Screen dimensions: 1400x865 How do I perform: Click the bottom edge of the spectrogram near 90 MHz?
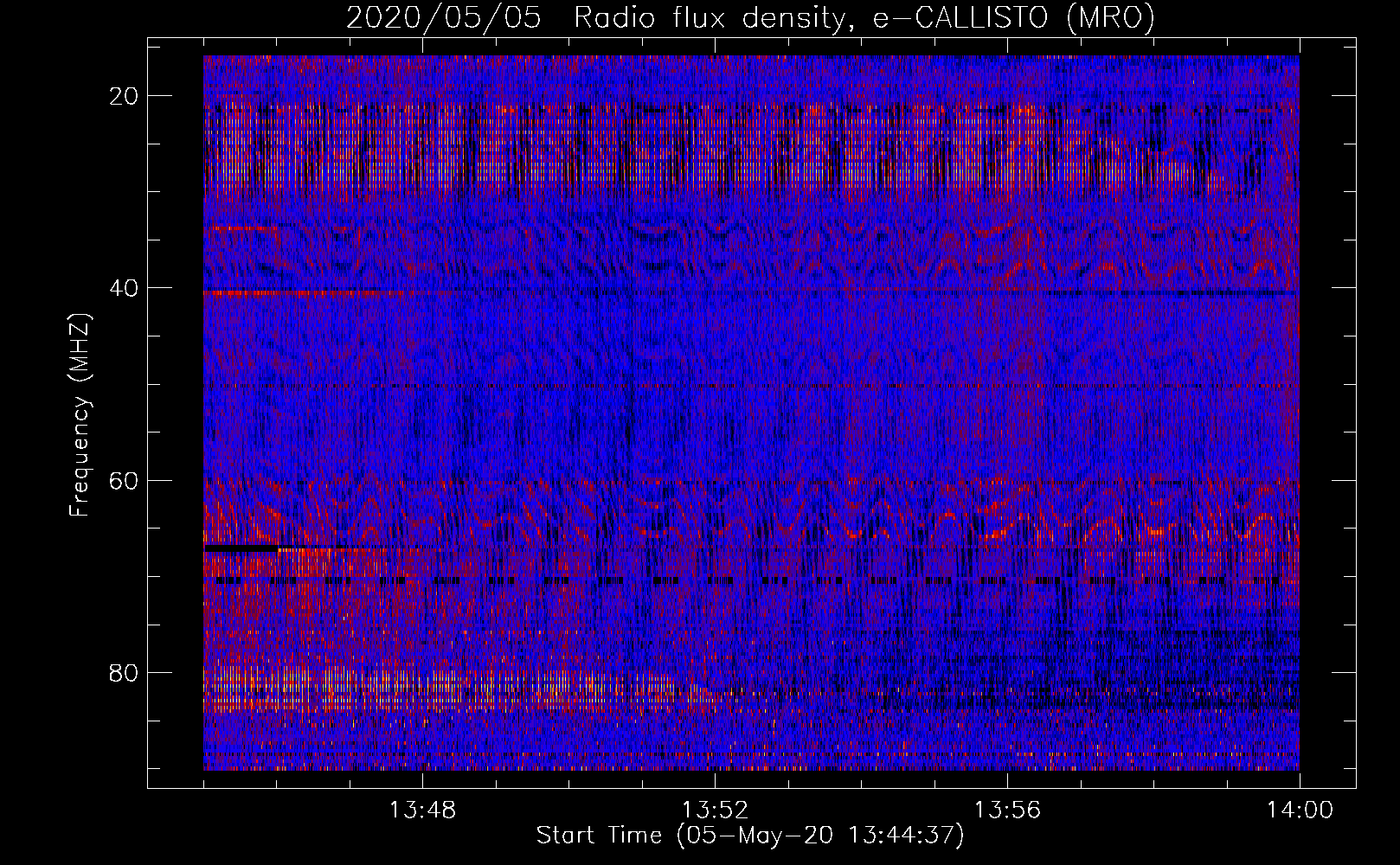pos(751,767)
